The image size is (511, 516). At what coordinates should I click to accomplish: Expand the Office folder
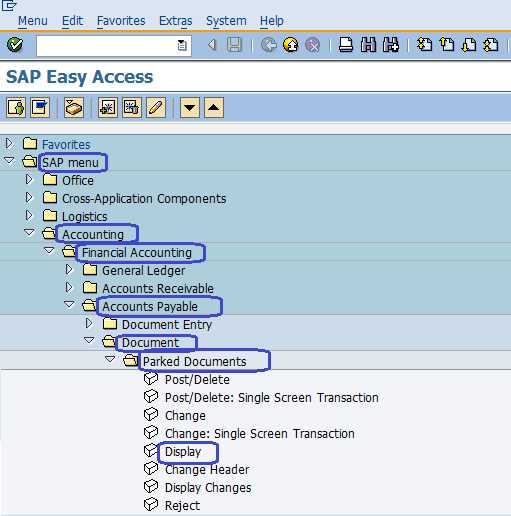point(29,179)
